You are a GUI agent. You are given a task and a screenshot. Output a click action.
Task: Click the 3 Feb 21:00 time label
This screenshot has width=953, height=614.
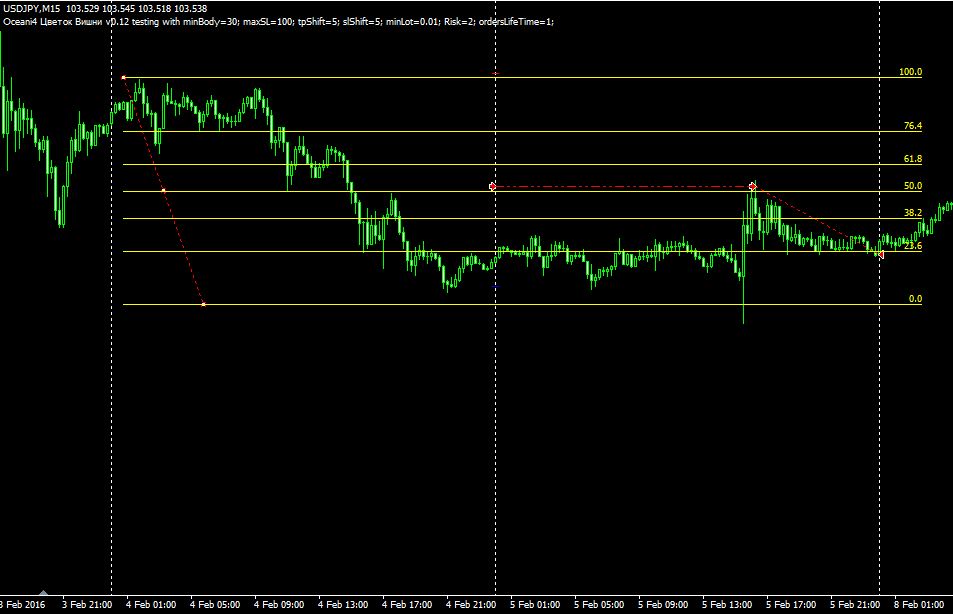click(87, 605)
